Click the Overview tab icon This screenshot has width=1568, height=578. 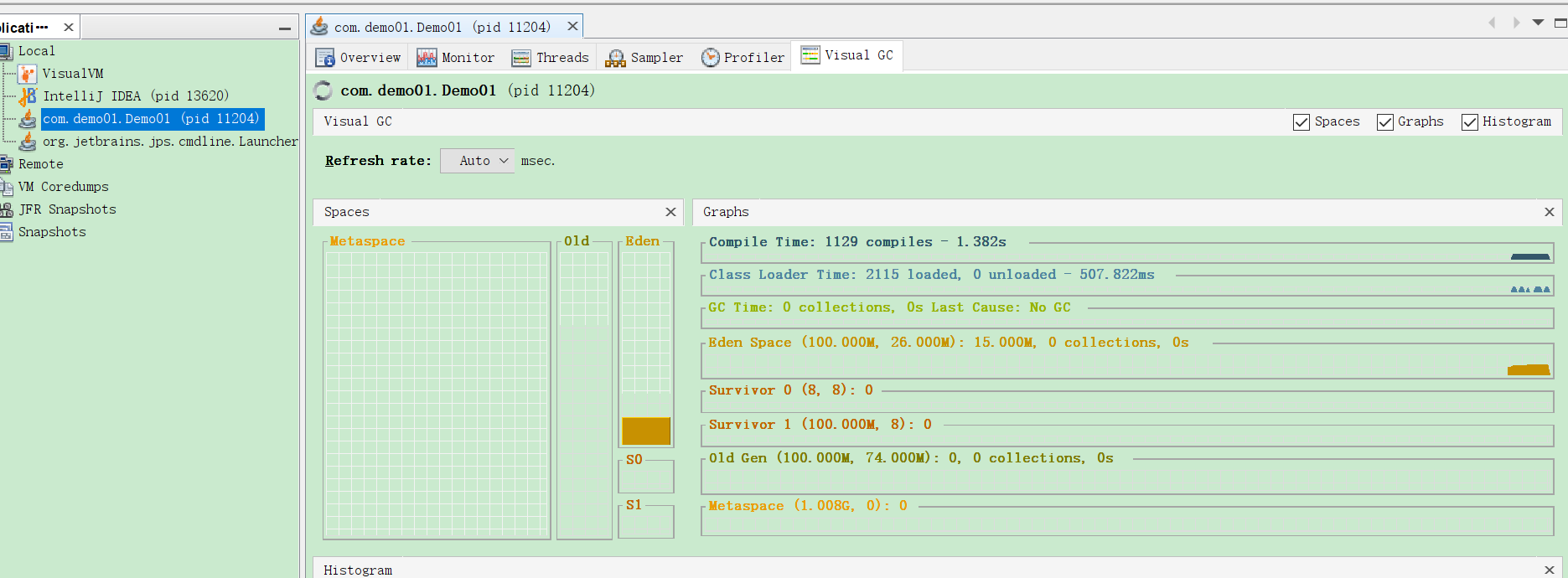click(324, 58)
